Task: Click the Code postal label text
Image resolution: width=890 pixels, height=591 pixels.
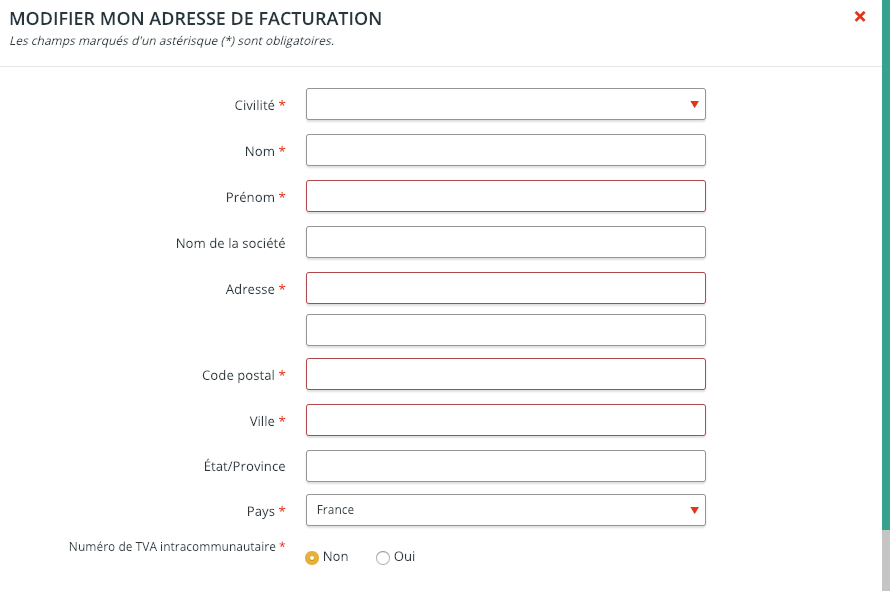Action: pyautogui.click(x=238, y=375)
